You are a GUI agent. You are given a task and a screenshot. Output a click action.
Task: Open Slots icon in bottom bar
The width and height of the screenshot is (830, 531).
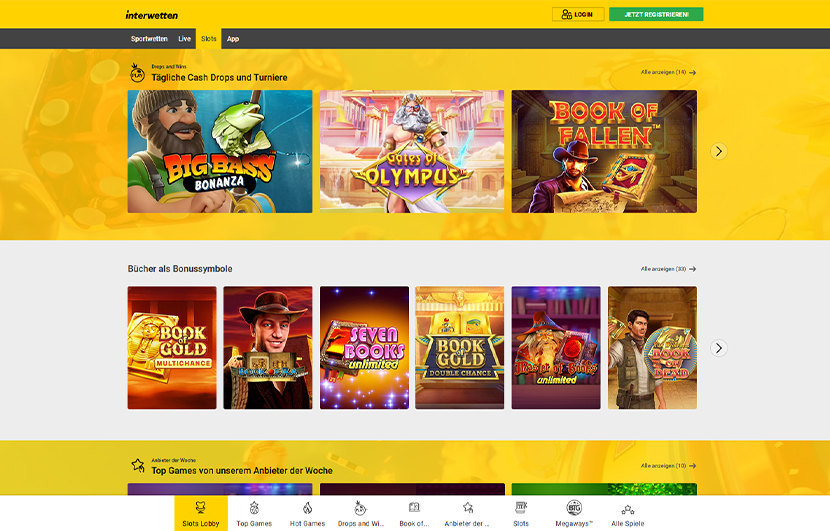coord(521,508)
